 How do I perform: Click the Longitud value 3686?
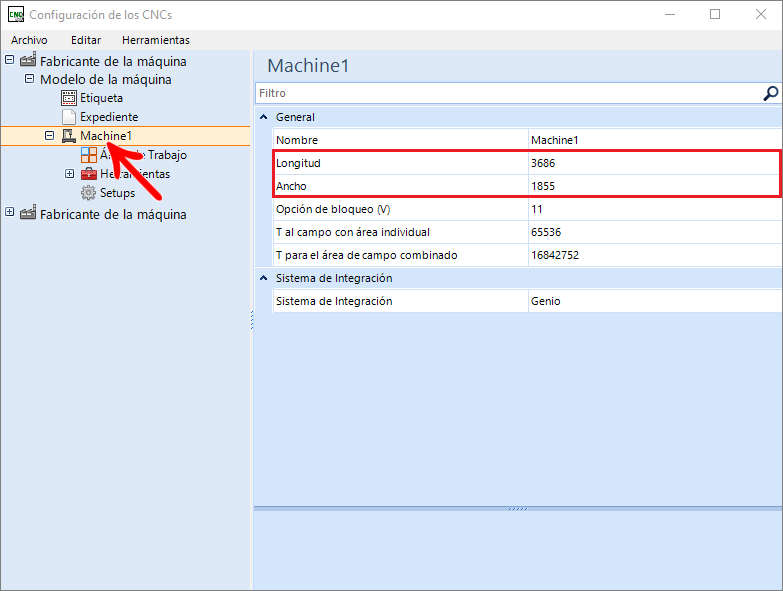655,163
